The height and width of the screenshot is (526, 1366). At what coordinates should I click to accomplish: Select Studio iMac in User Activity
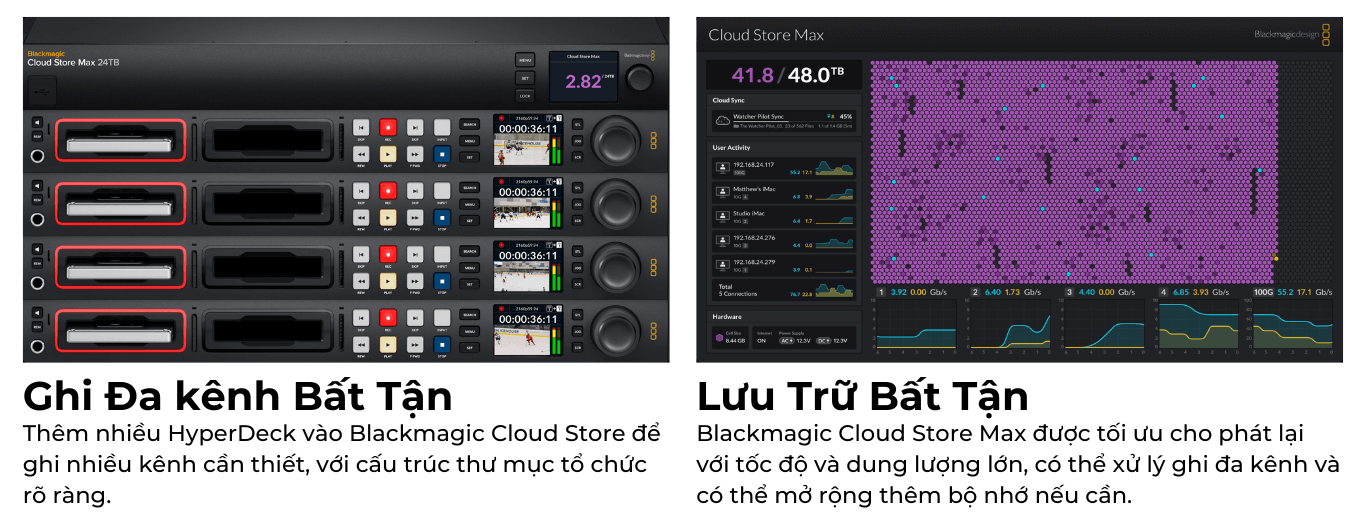coord(784,215)
